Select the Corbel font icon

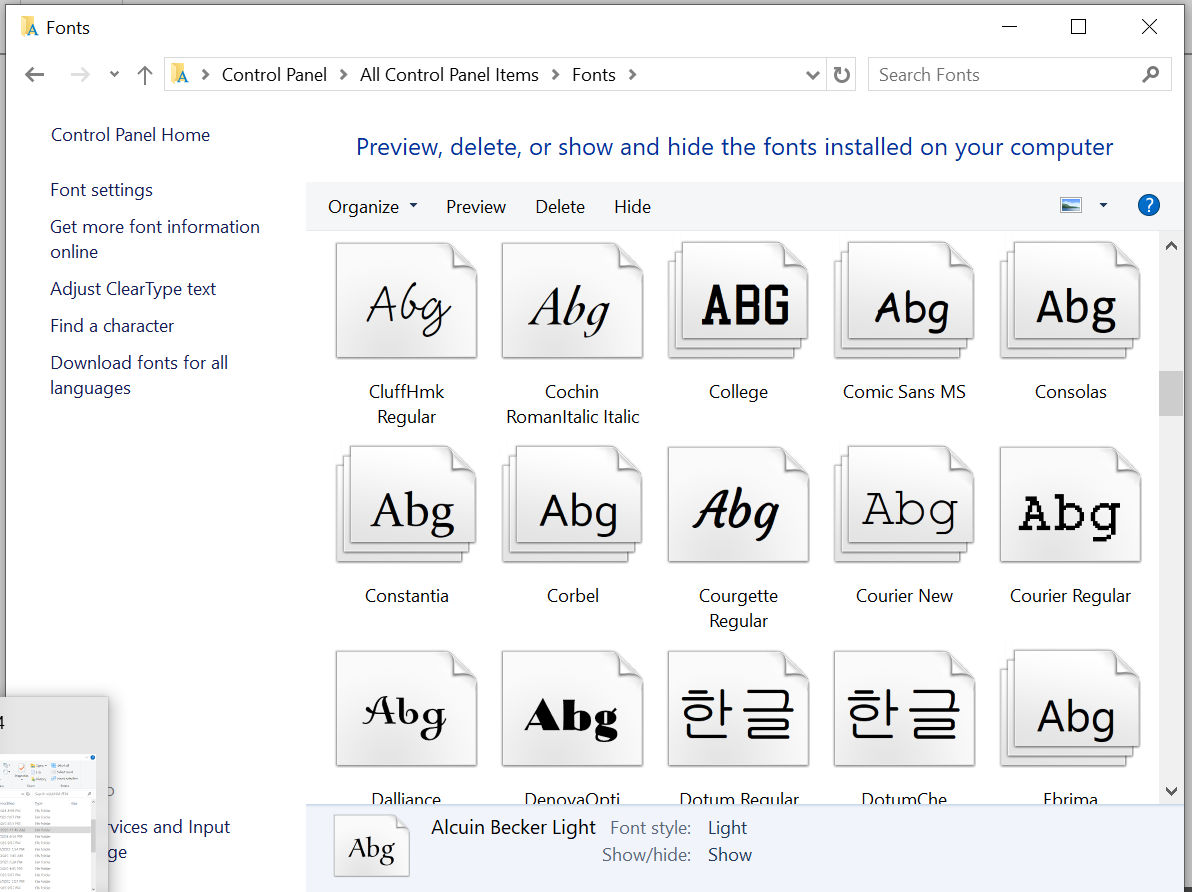[572, 504]
